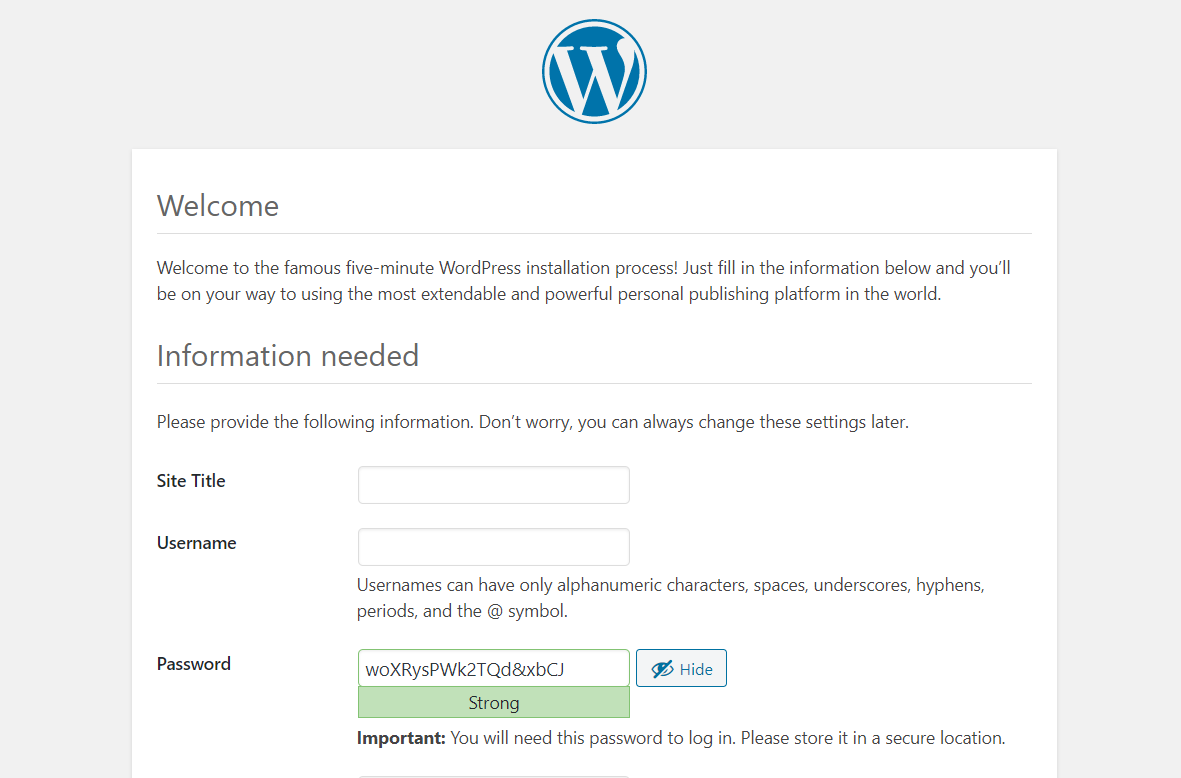Click the Welcome heading
This screenshot has height=778, width=1181.
tap(218, 206)
